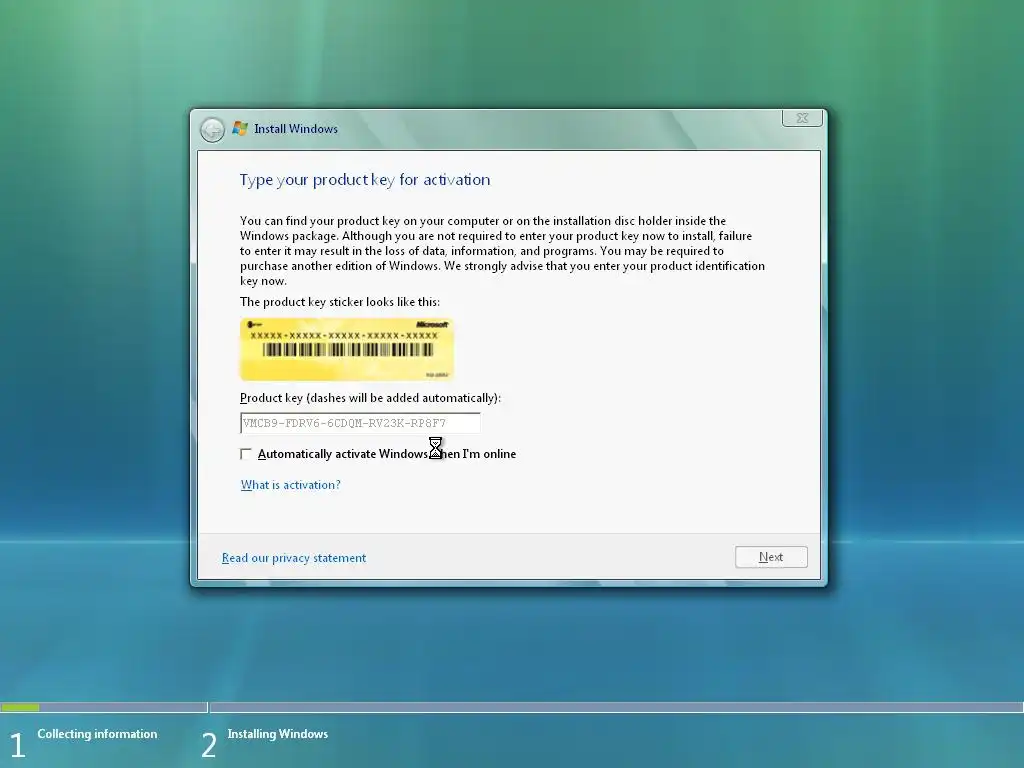Focus the product key input field

[x=360, y=423]
